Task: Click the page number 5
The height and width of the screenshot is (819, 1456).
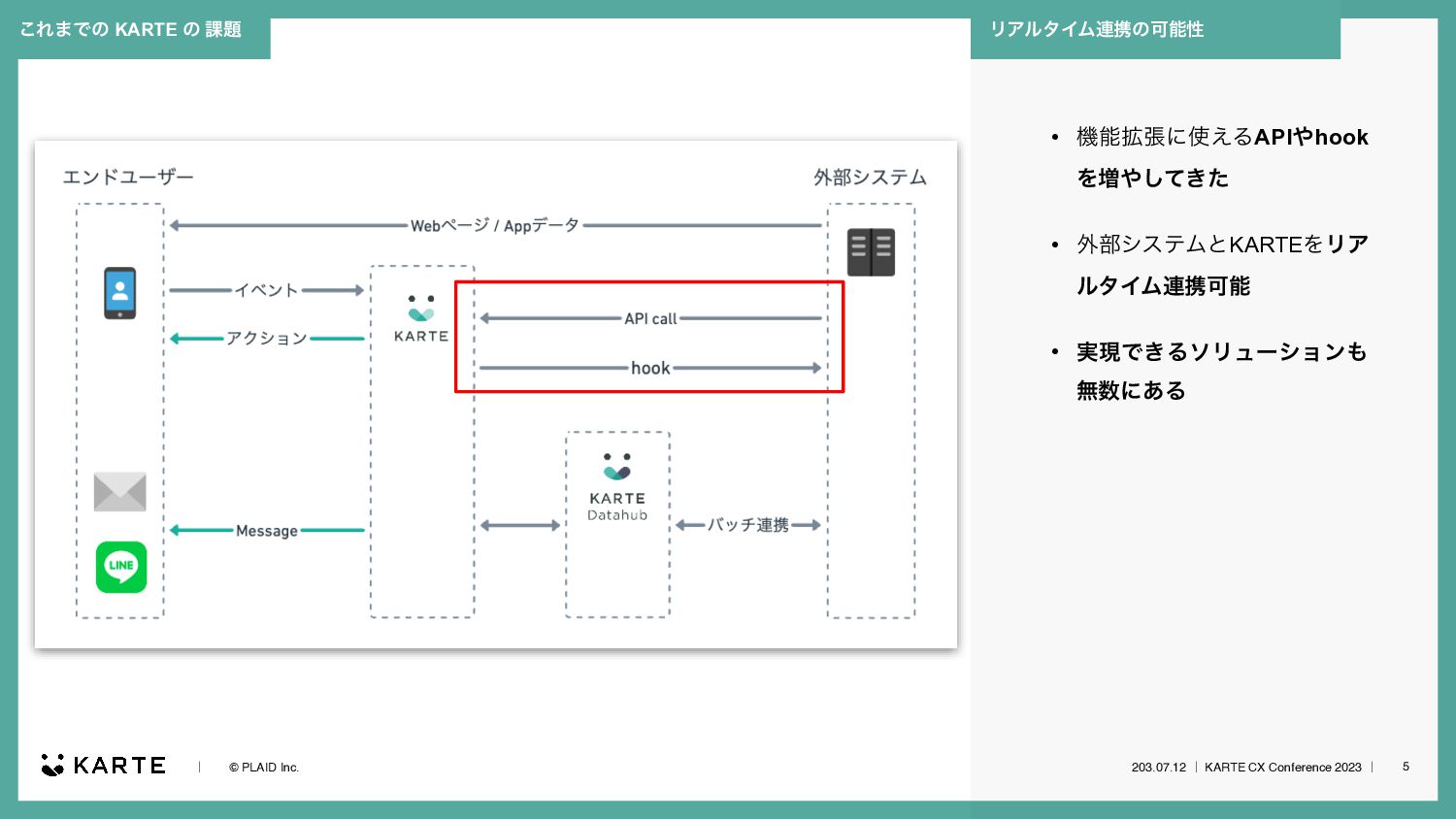Action: (1406, 767)
